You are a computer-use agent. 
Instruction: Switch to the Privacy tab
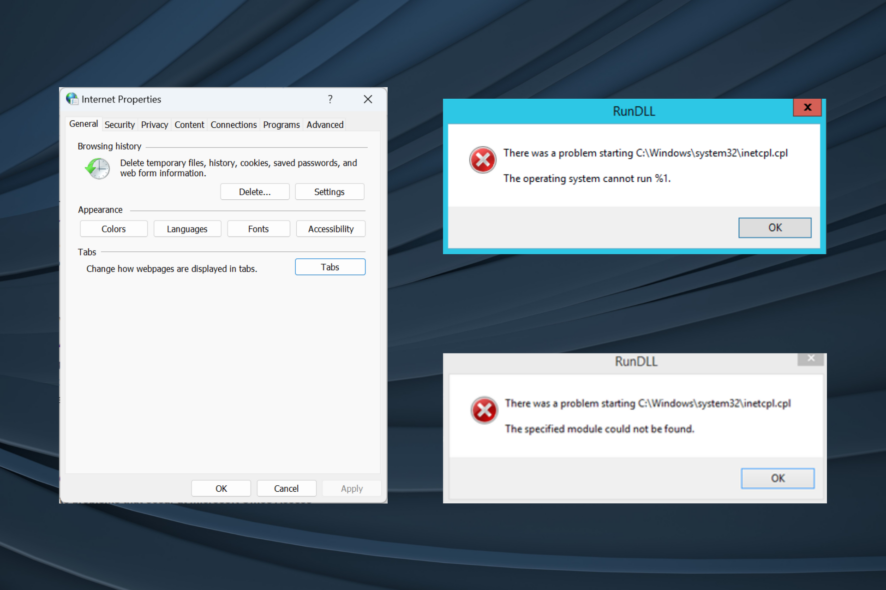pos(155,124)
